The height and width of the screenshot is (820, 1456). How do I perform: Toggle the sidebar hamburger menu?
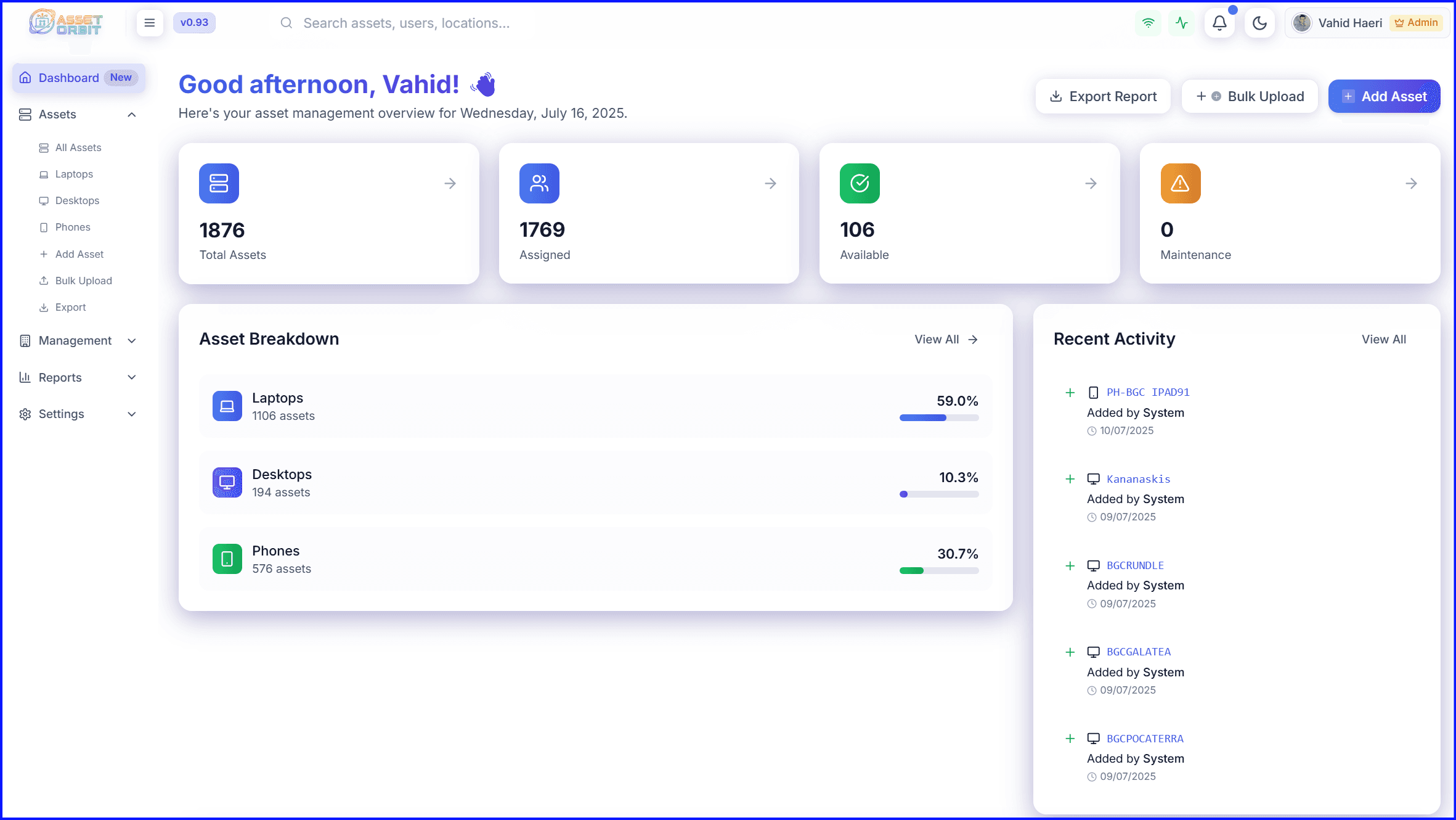[x=149, y=23]
